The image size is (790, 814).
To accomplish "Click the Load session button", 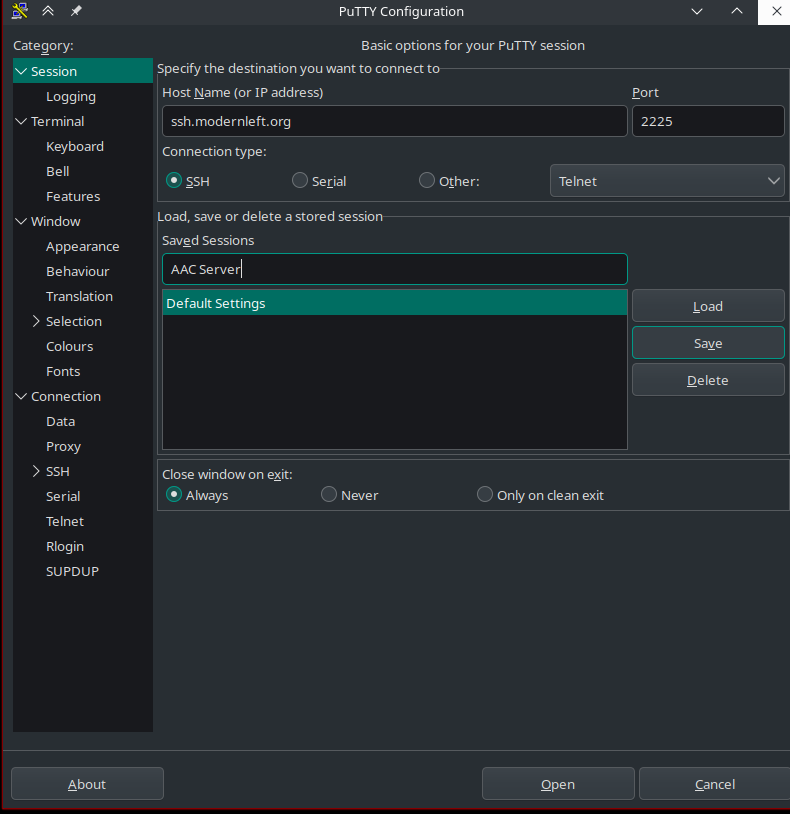I will 708,306.
